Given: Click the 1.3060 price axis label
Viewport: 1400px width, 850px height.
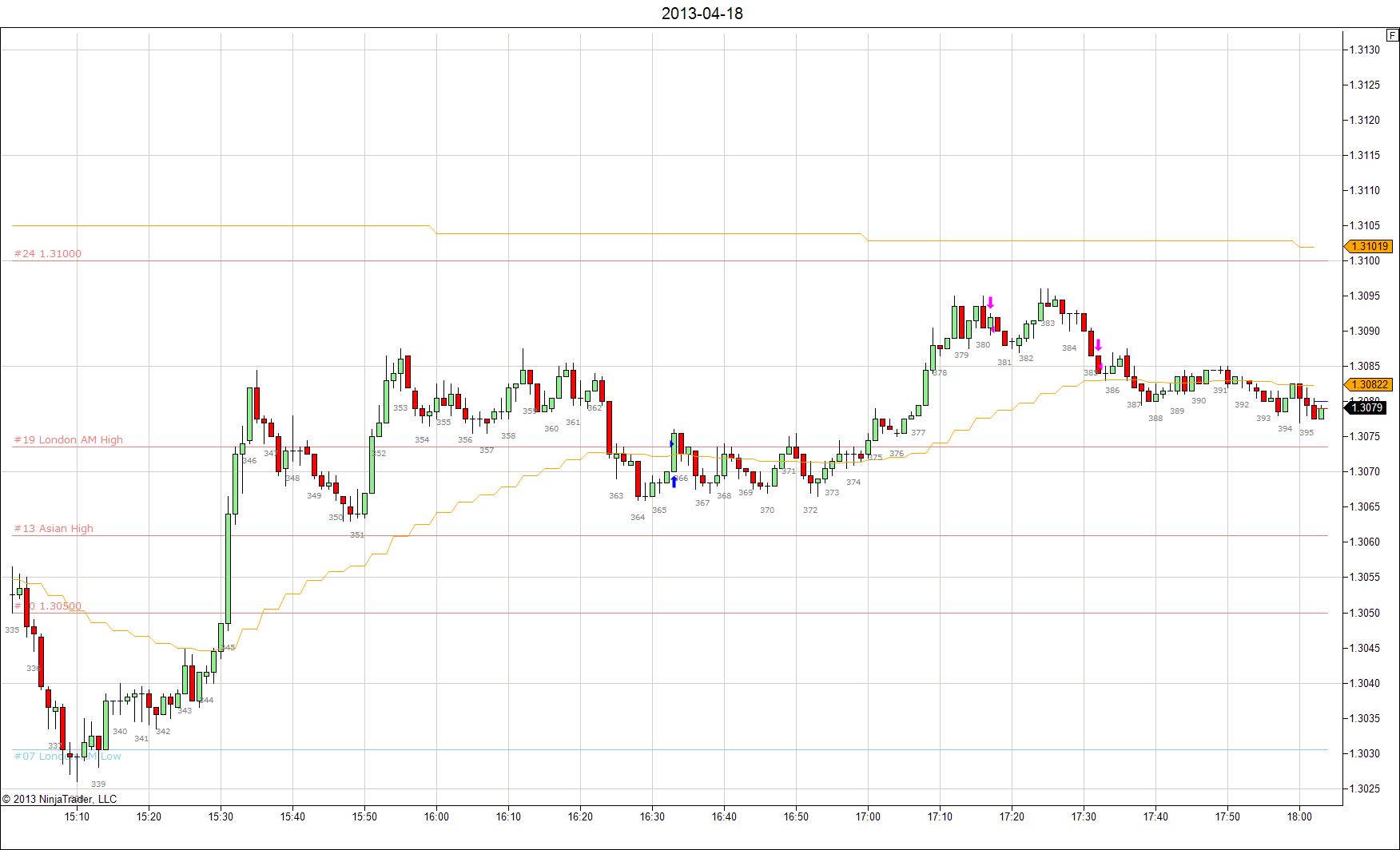Looking at the screenshot, I should 1365,542.
